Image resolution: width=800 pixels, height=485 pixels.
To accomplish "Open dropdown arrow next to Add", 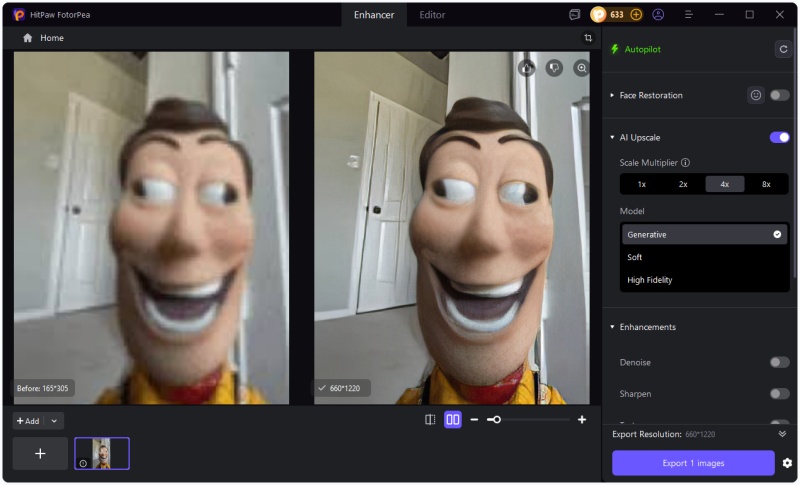I will 54,421.
